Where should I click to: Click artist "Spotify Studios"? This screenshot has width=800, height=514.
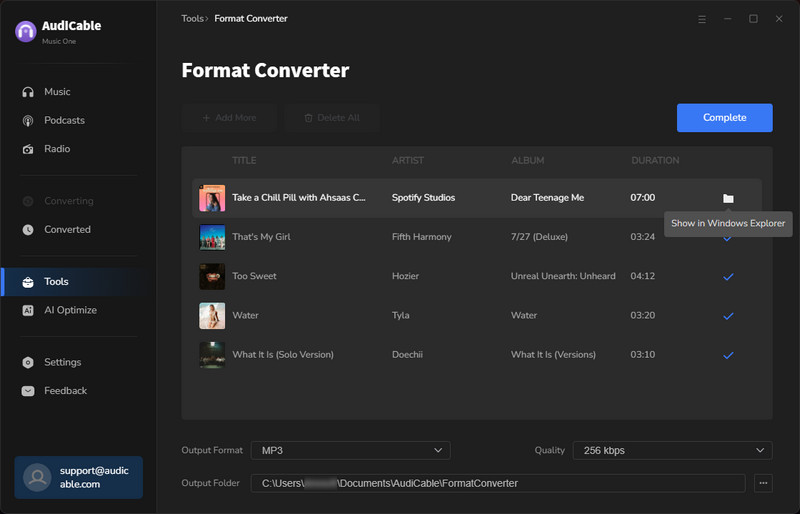tap(423, 198)
